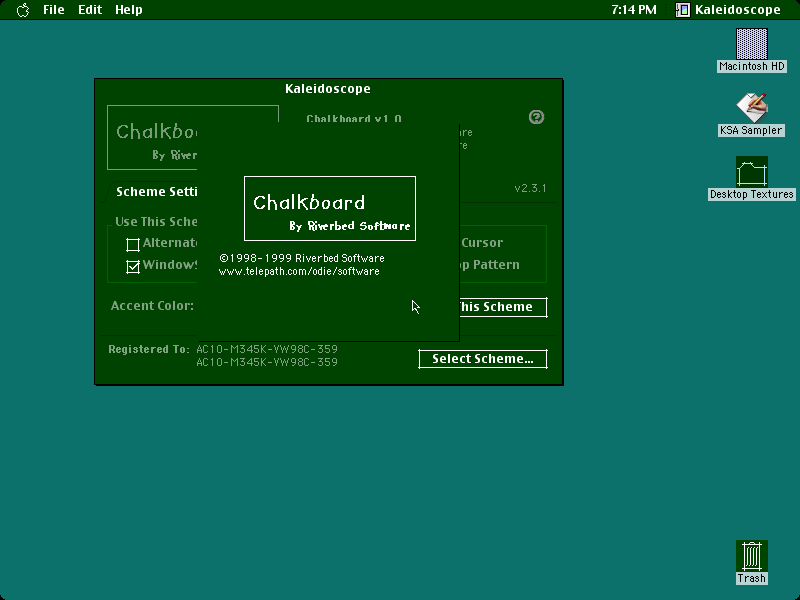
Task: Click the Kaleidoscope window title
Action: pos(328,89)
